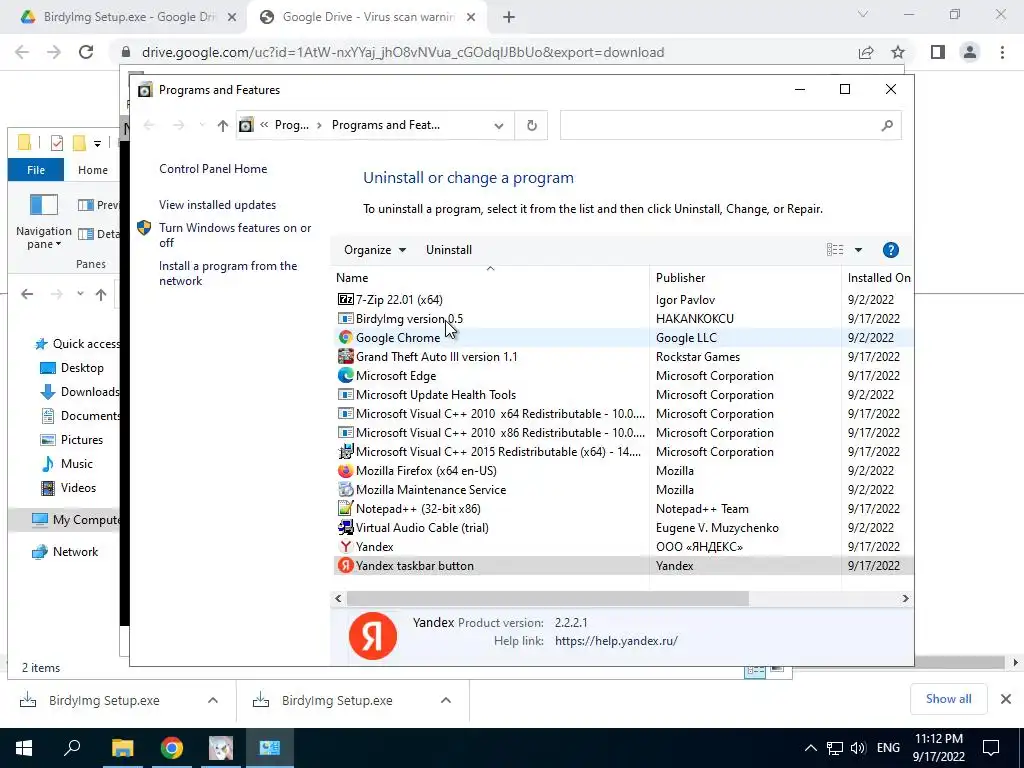Screen dimensions: 1024x768
Task: Open options for first BirdyImg Setup.exe download
Action: (x=213, y=700)
